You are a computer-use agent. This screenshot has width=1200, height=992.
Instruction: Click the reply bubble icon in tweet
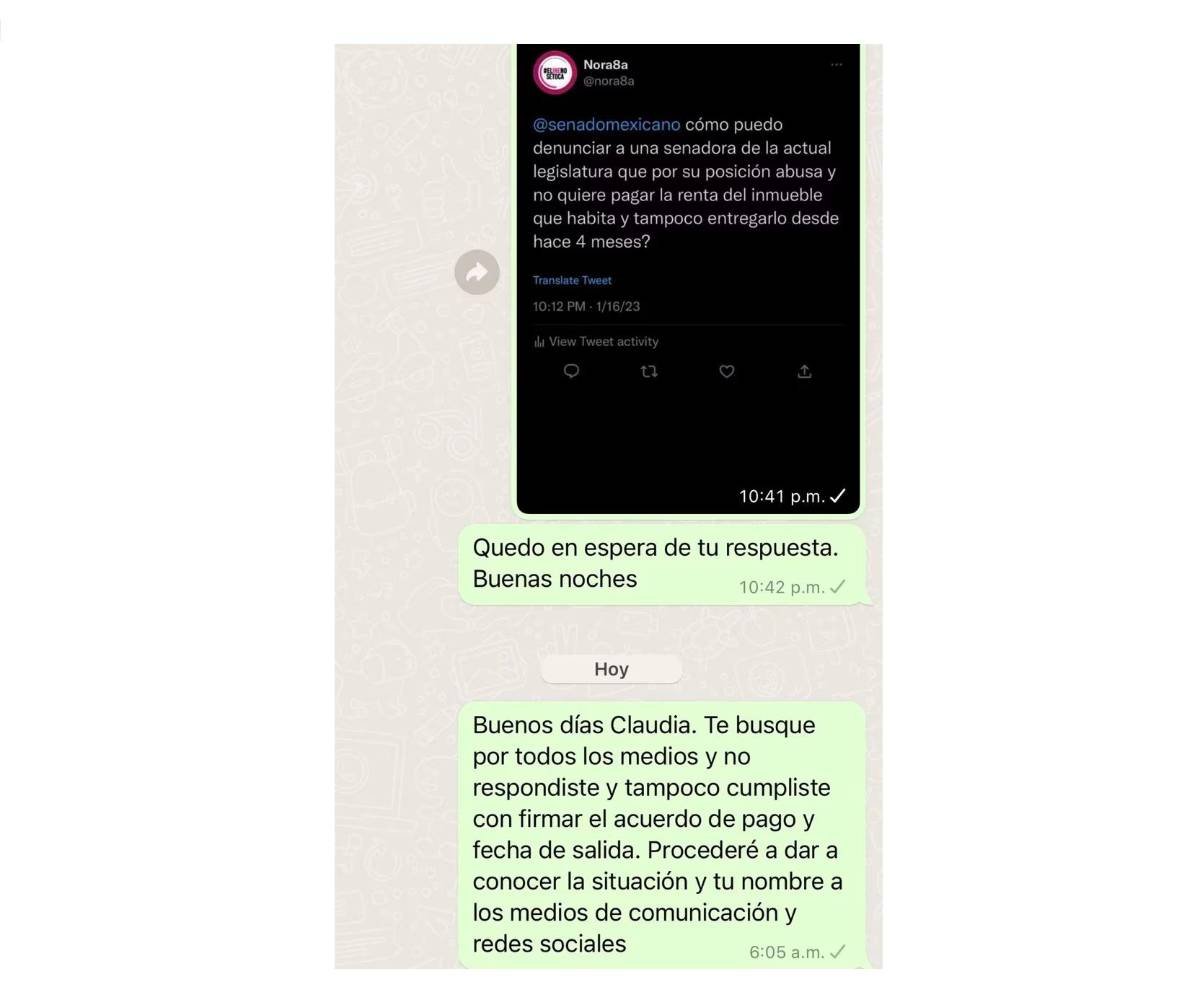(571, 371)
